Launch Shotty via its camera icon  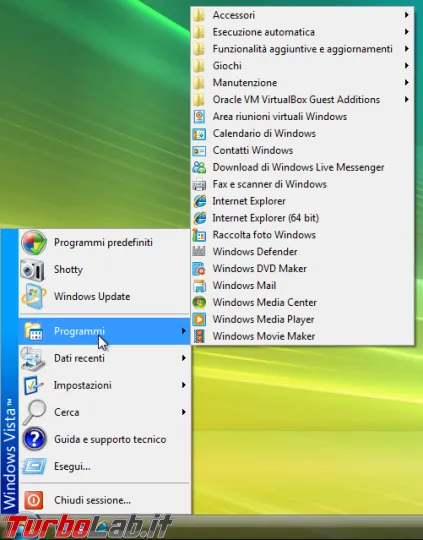coord(32,270)
